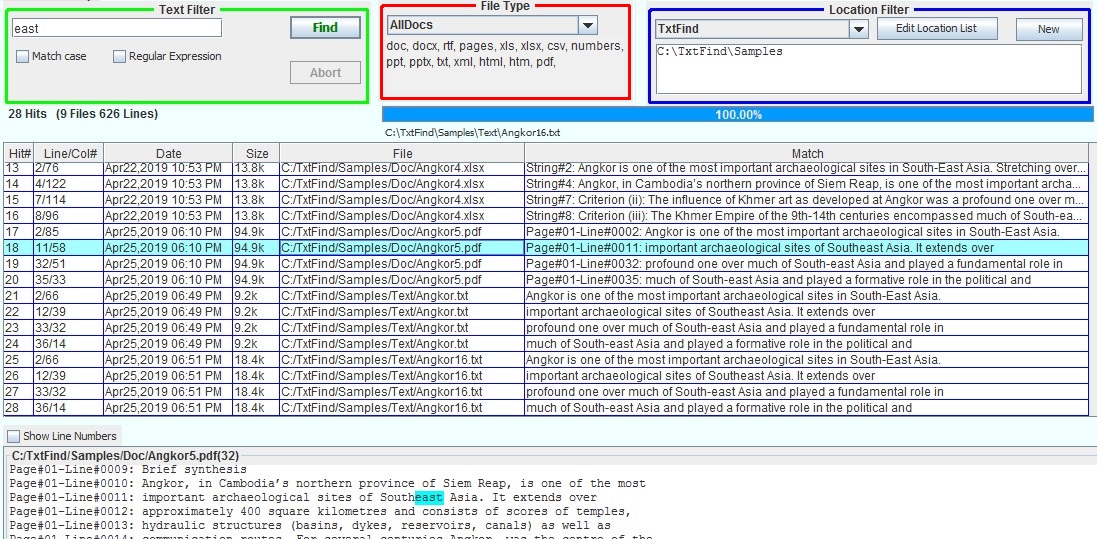Image resolution: width=1097 pixels, height=539 pixels.
Task: Sort results by the Match column header
Action: tap(807, 153)
